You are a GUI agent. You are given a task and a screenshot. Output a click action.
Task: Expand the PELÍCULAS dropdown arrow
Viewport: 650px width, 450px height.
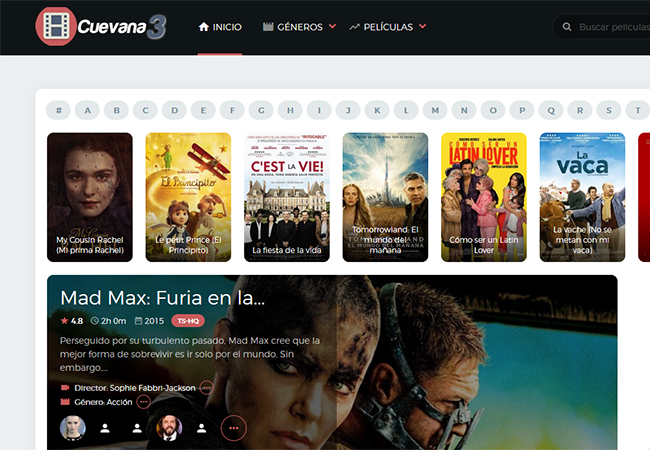point(422,27)
